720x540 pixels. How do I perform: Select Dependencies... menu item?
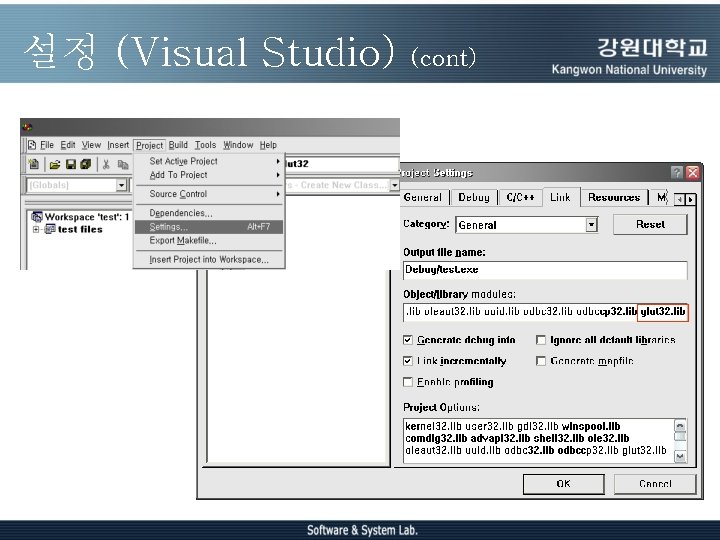(x=209, y=213)
